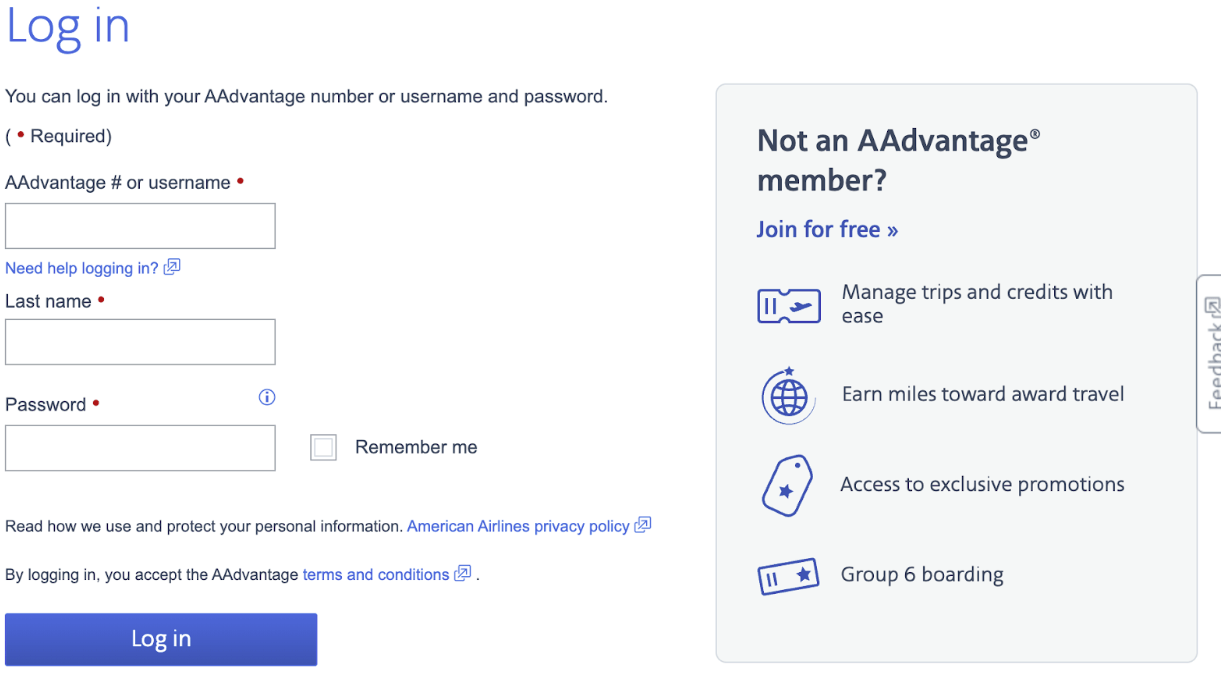Click external link icon beside privacy policy
This screenshot has width=1221, height=685.
tap(643, 525)
